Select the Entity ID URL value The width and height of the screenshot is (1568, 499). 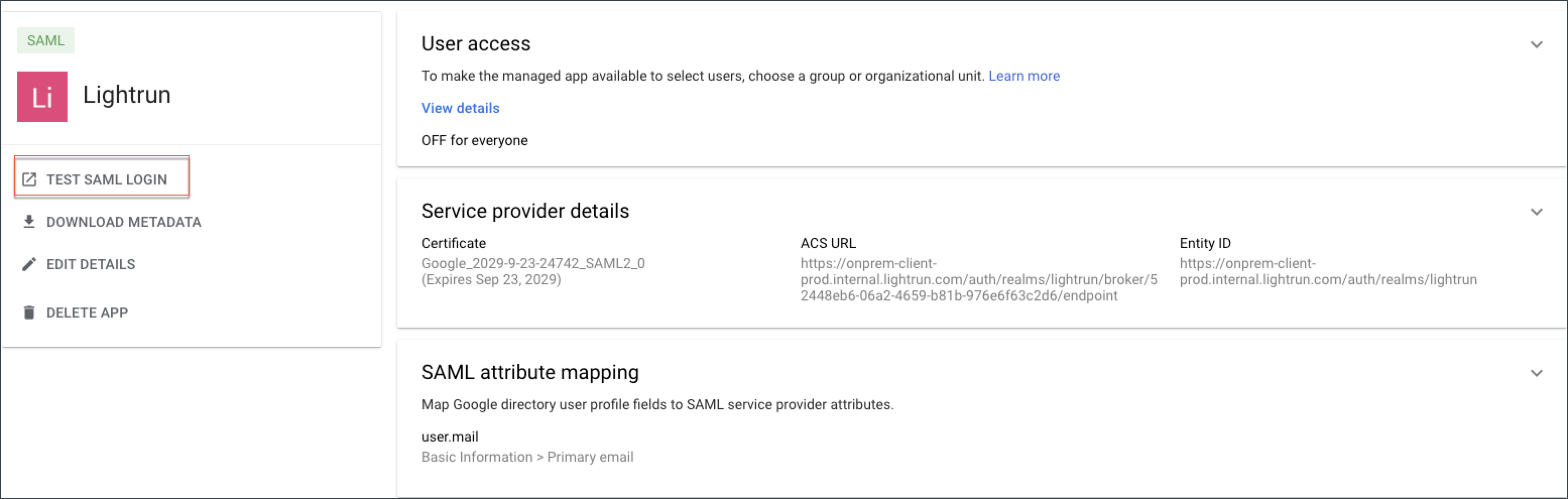1328,272
